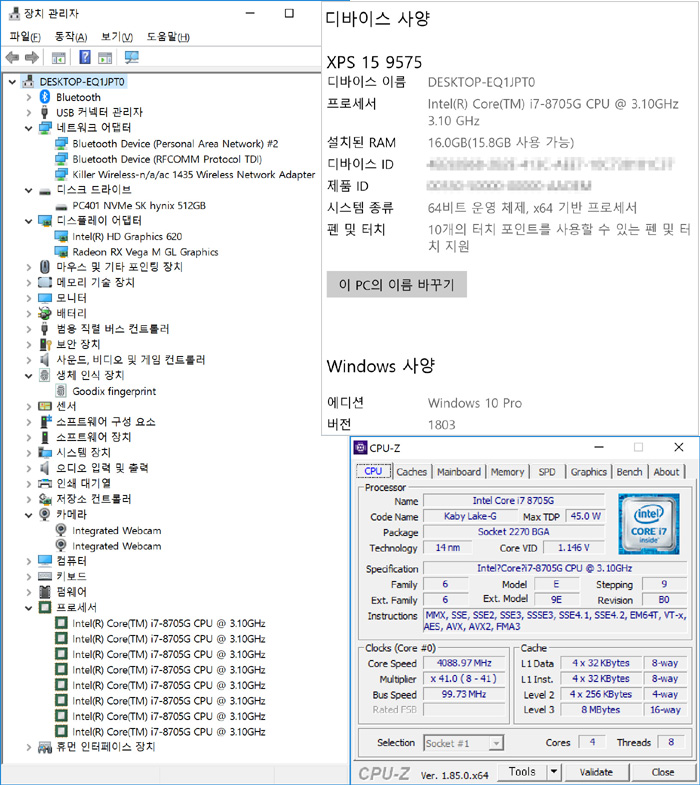The width and height of the screenshot is (700, 787).
Task: Collapse the 디스크 드라이브 node
Action: (x=29, y=190)
